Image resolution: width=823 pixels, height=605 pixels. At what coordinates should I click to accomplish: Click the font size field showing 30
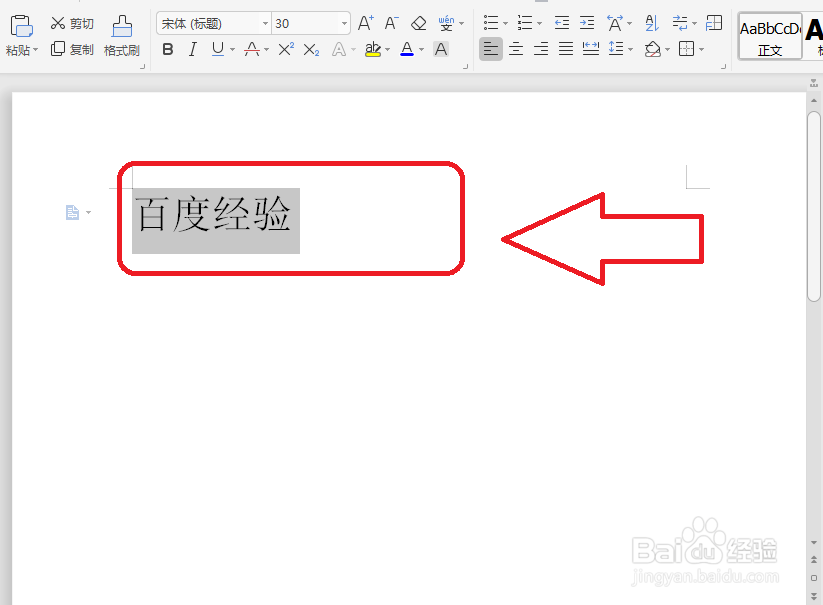305,24
